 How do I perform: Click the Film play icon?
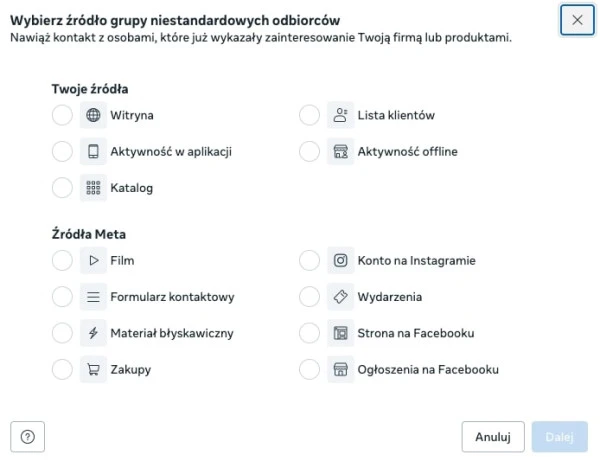[93, 261]
